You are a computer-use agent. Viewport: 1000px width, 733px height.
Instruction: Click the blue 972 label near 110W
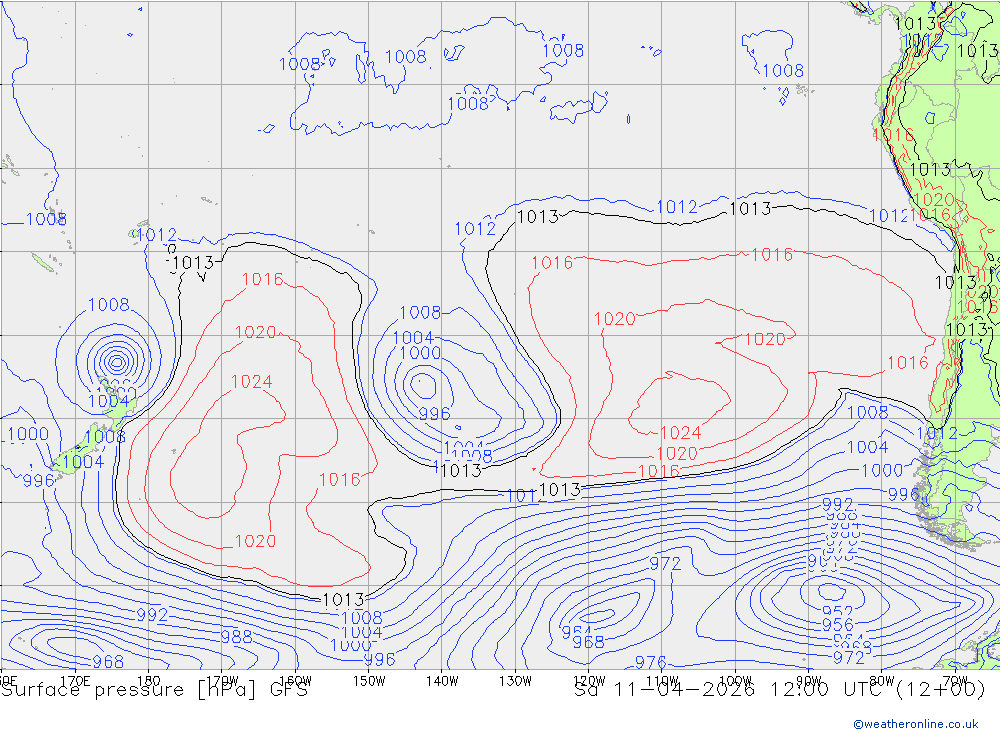point(665,563)
